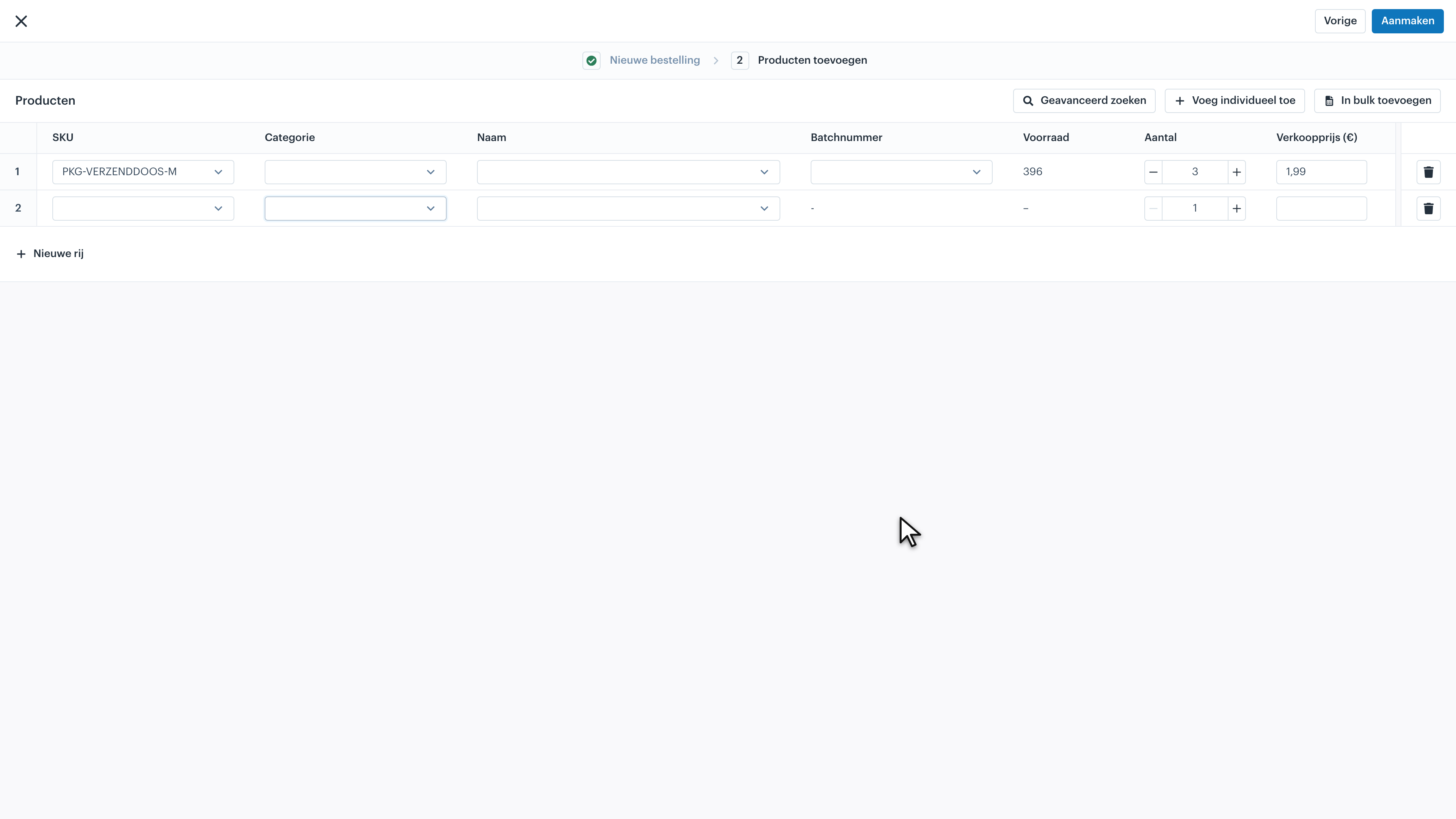Select the Producten toevoegen step

(812, 60)
